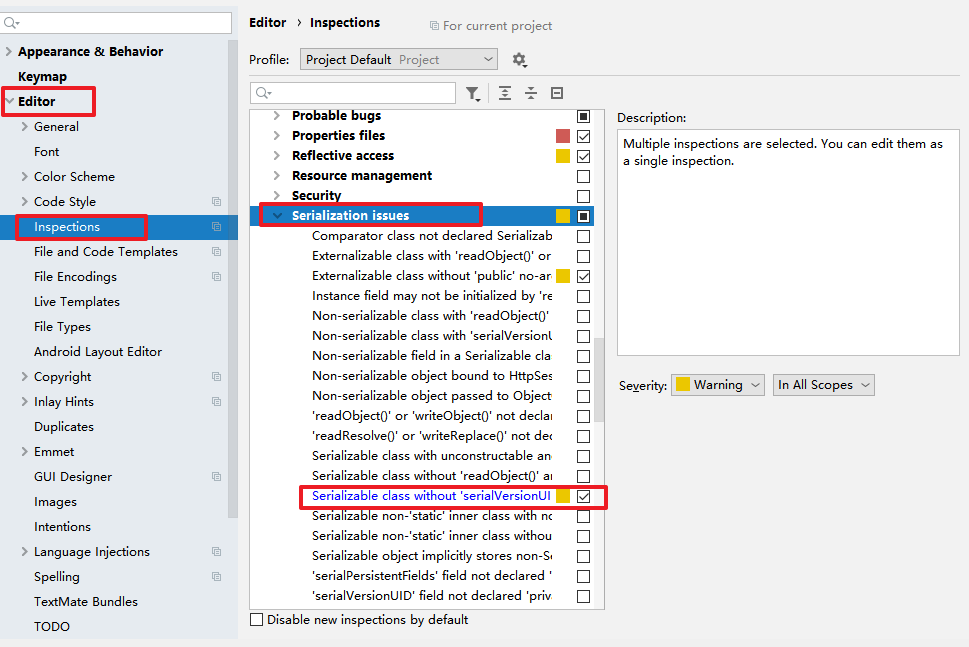Focus the settings search field

[x=116, y=23]
